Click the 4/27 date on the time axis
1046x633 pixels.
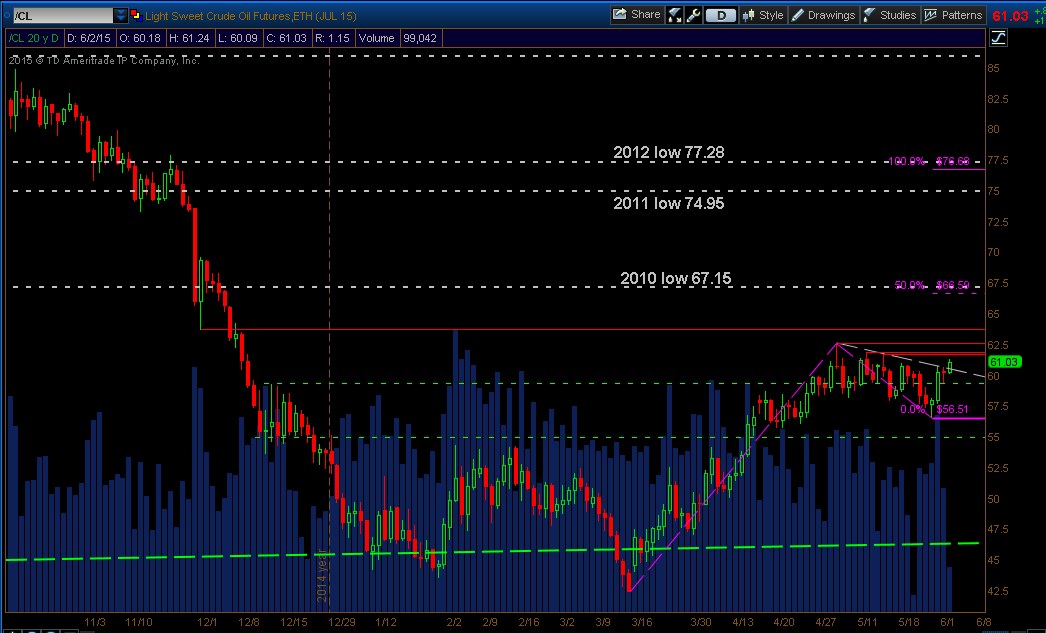coord(825,622)
